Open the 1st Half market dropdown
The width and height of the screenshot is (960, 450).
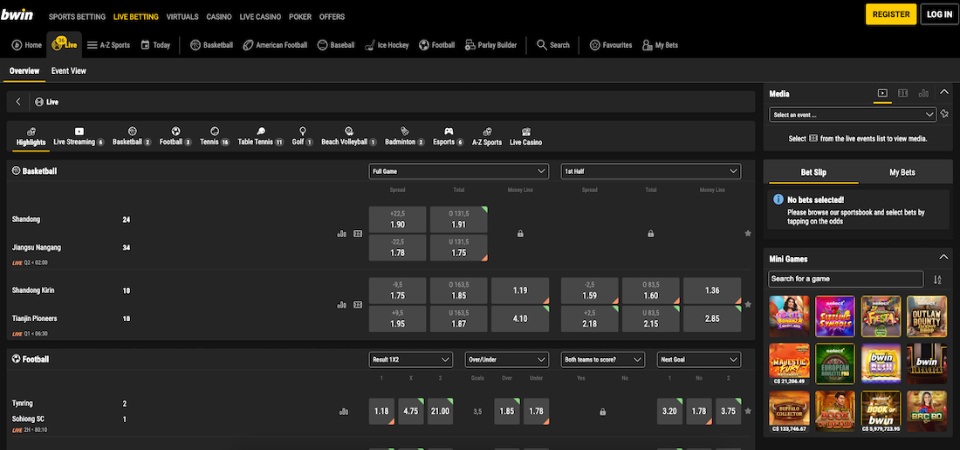point(651,171)
